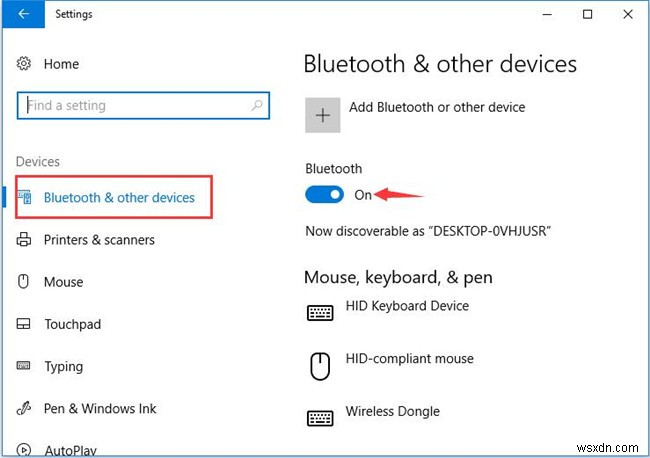Click the Wireless Dongle keyboard icon
Screen dimensions: 650x458
[x=320, y=418]
